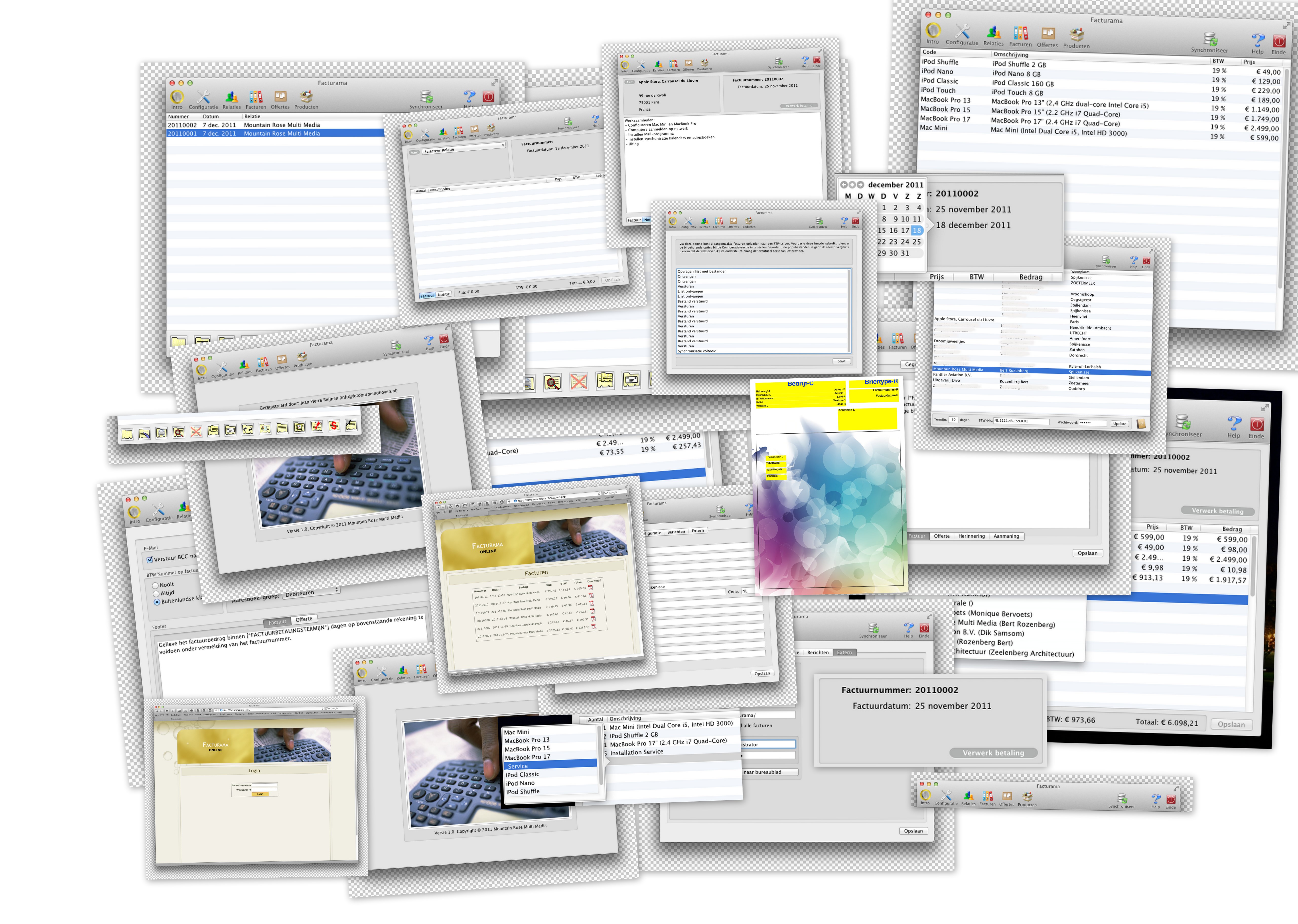Click Einde in the synchronisation log window
This screenshot has height=924, width=1298.
[855, 222]
